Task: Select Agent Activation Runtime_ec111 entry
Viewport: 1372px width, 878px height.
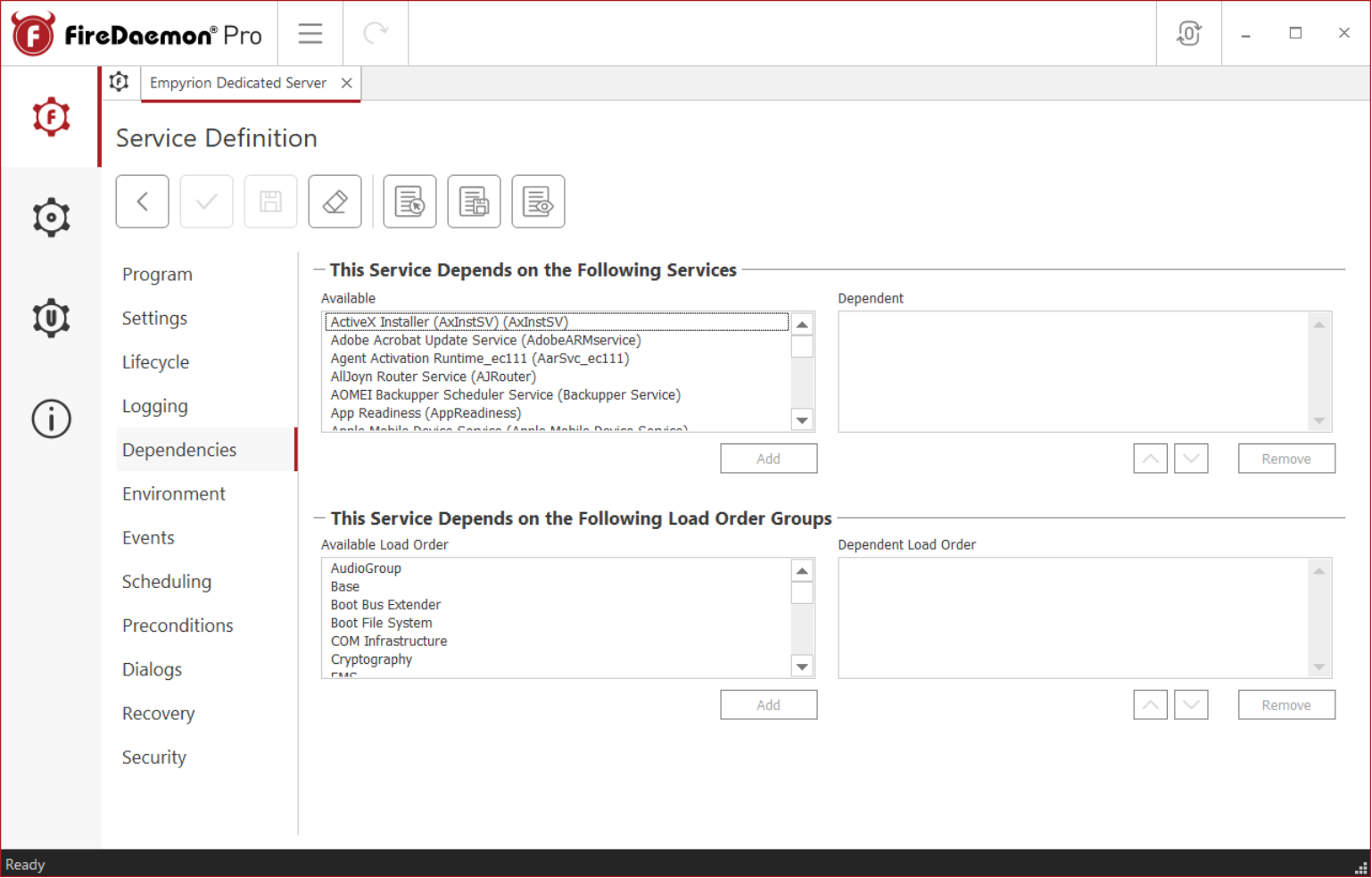Action: click(x=557, y=359)
